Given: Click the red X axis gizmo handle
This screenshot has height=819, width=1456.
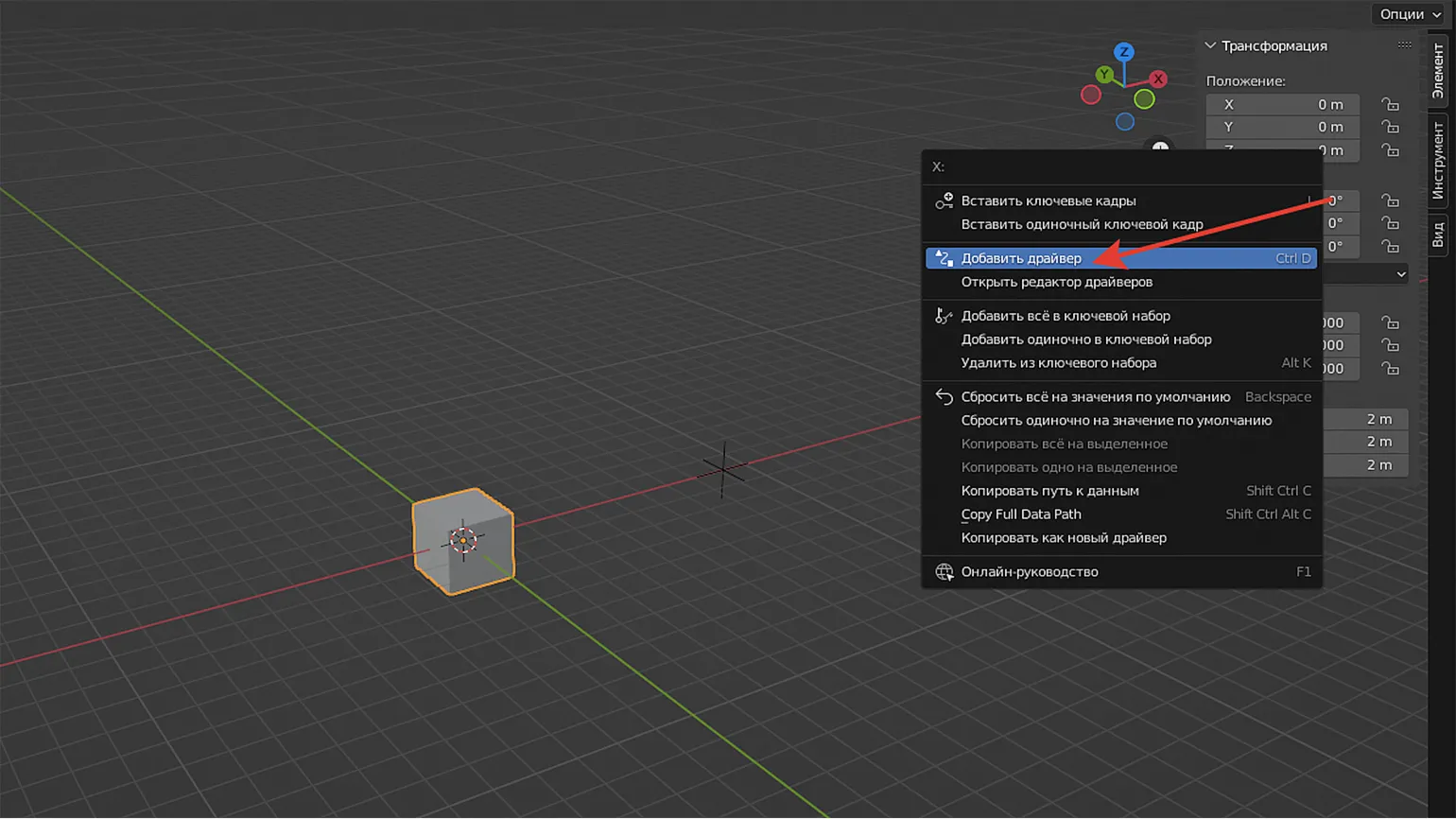Looking at the screenshot, I should pyautogui.click(x=1157, y=79).
